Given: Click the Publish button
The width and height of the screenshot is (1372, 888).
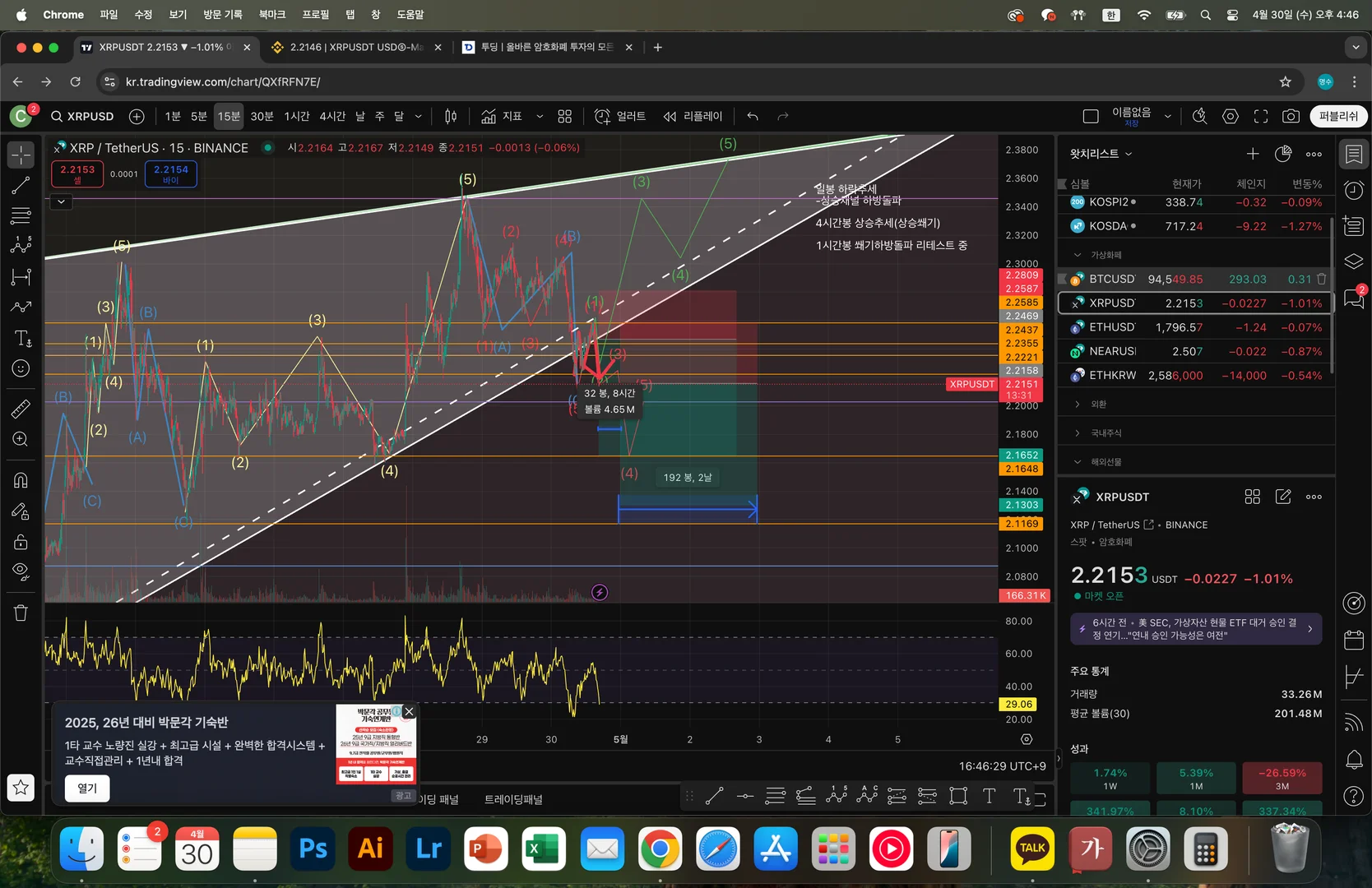Looking at the screenshot, I should 1337,117.
